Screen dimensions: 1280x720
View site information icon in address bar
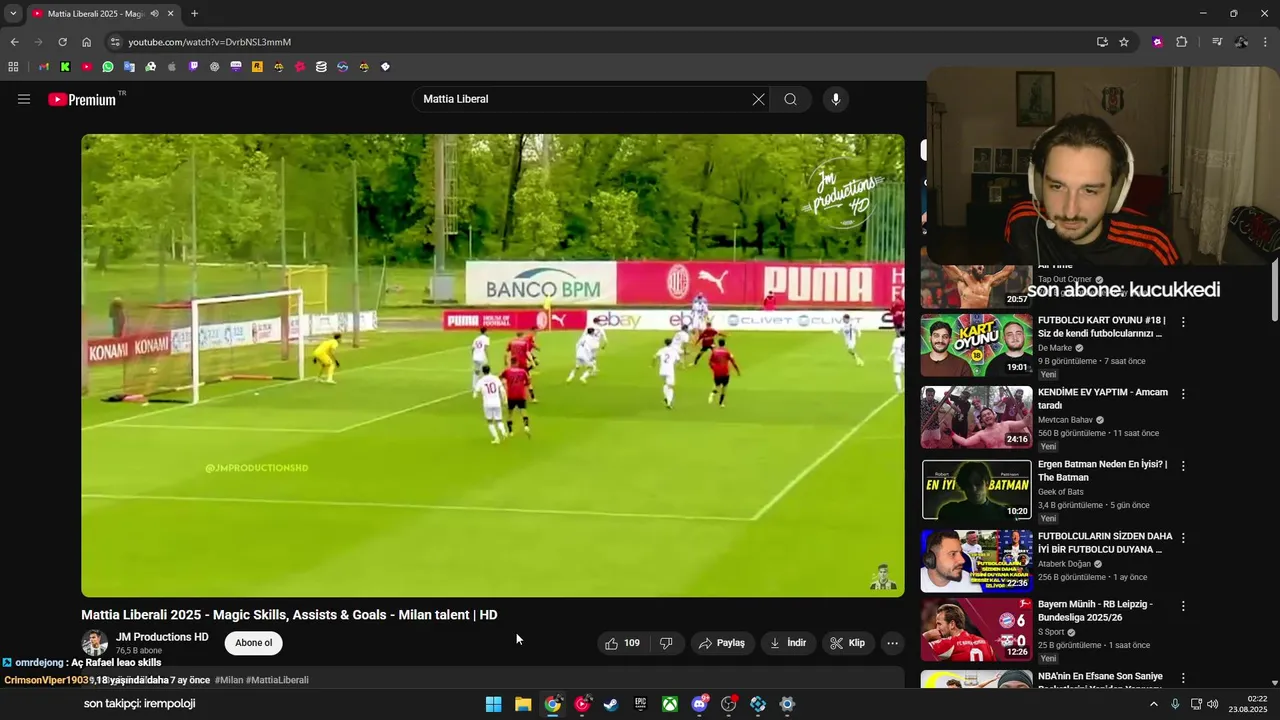[x=115, y=42]
